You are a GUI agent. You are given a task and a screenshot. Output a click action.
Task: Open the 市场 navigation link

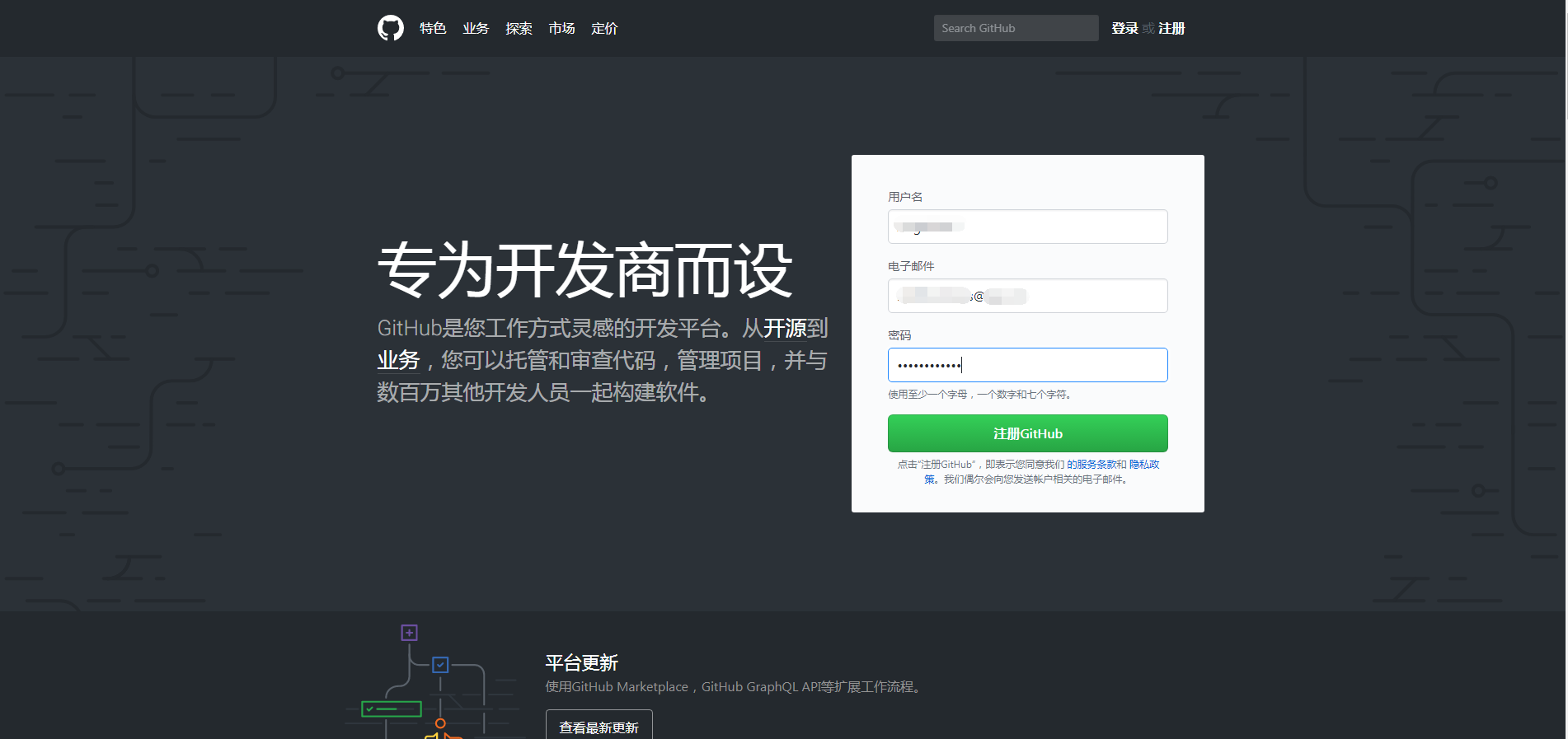tap(561, 28)
